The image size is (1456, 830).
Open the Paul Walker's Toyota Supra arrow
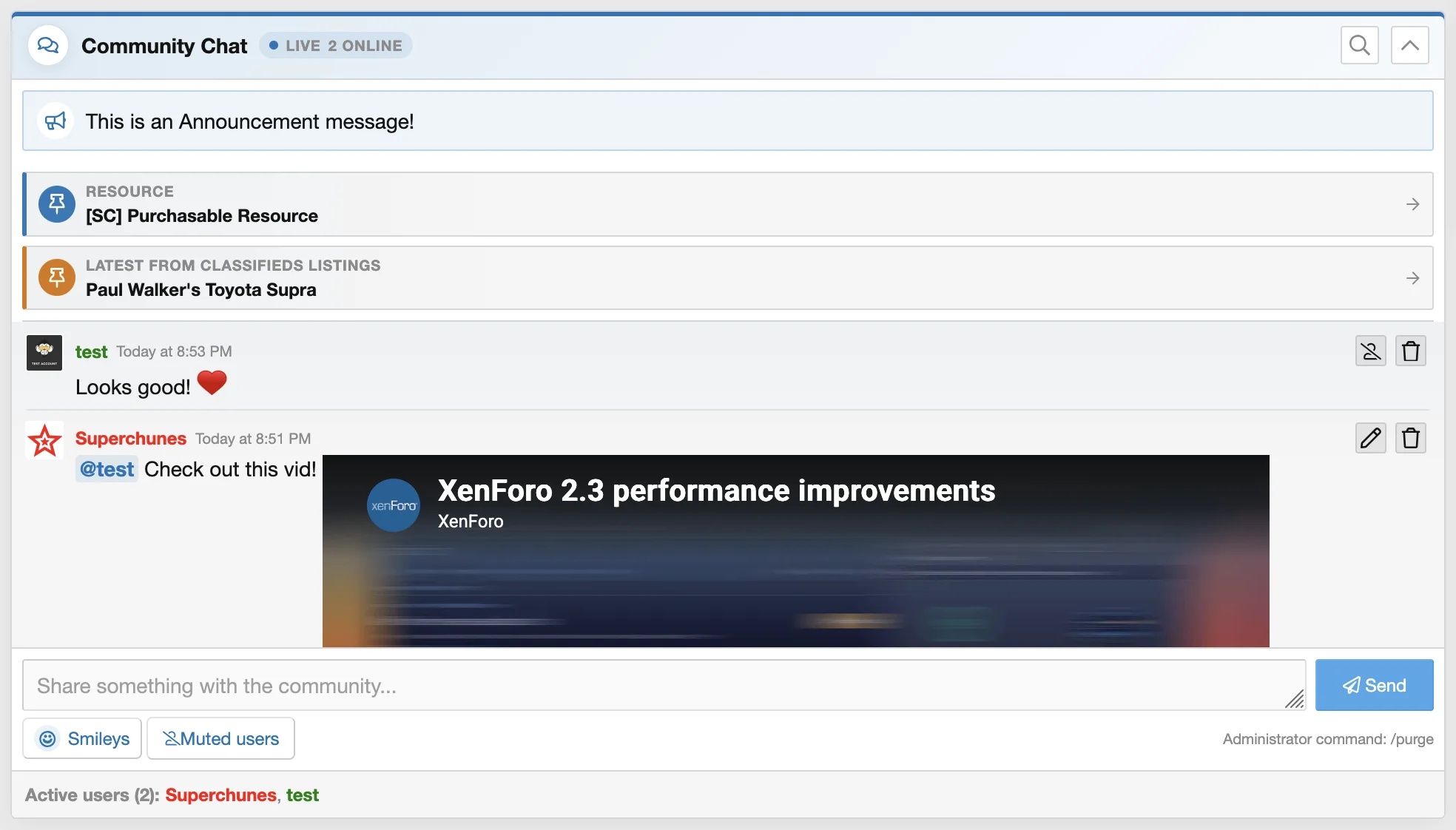pos(1412,278)
